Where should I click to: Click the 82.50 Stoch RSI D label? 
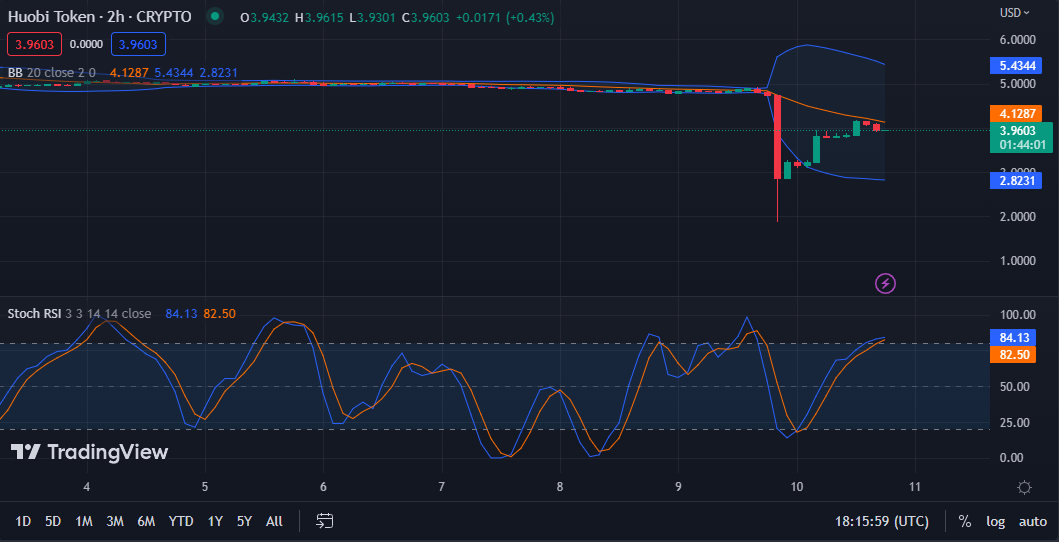tap(1012, 354)
